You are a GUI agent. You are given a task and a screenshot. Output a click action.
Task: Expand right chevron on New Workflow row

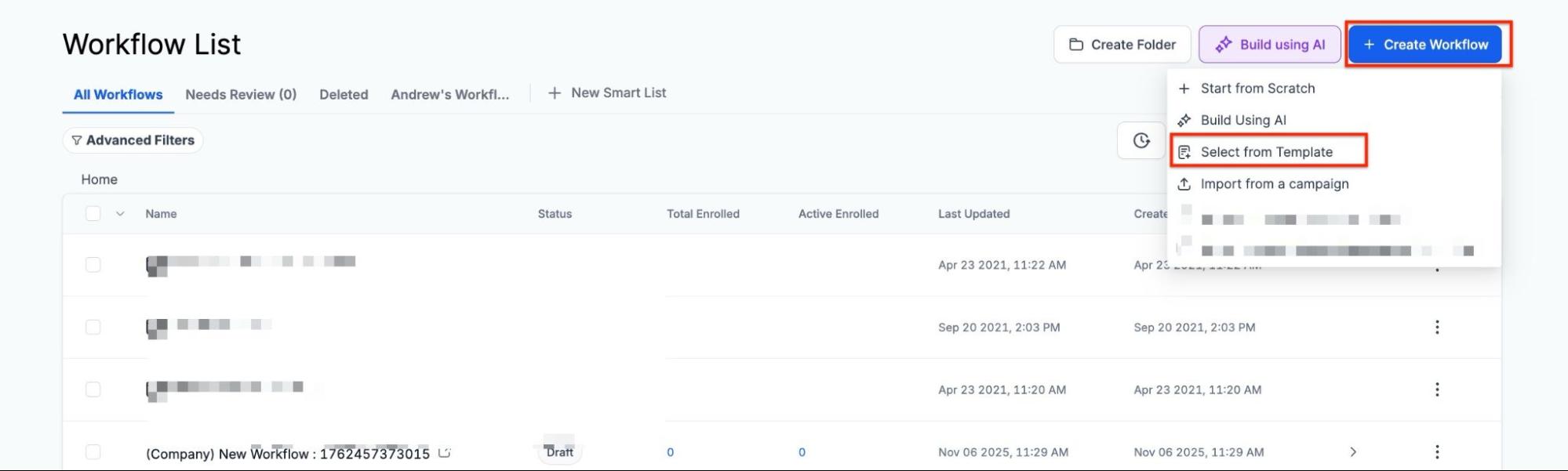coord(1353,452)
